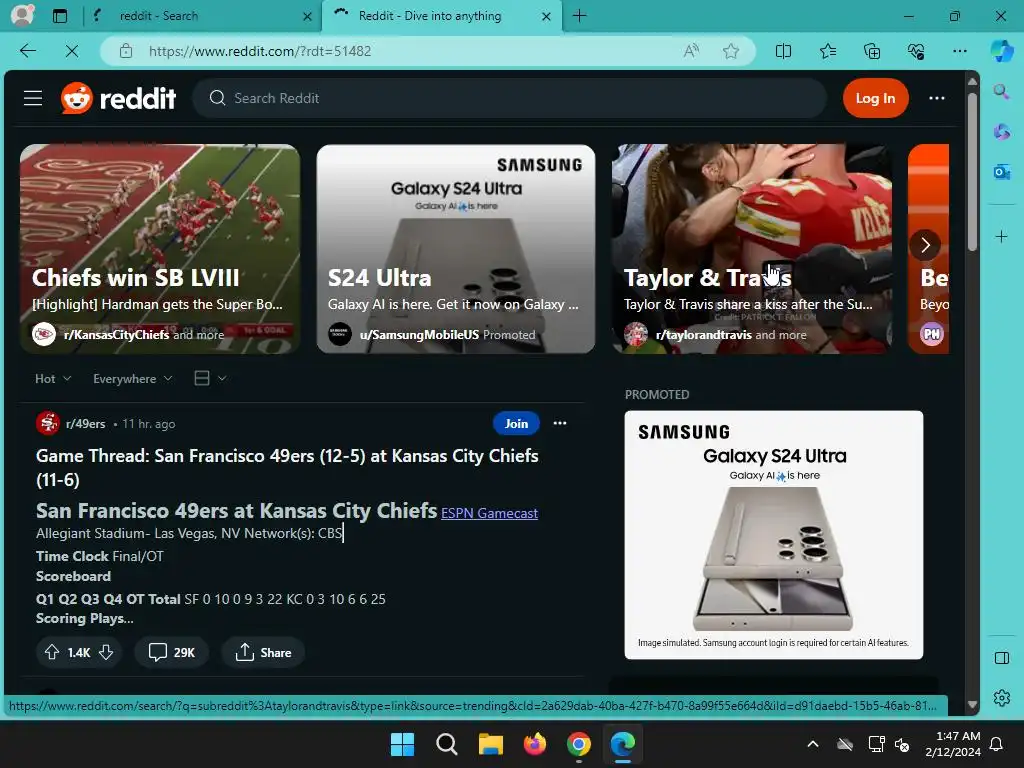Close the reddit - Search tab
This screenshot has width=1024, height=768.
[307, 16]
